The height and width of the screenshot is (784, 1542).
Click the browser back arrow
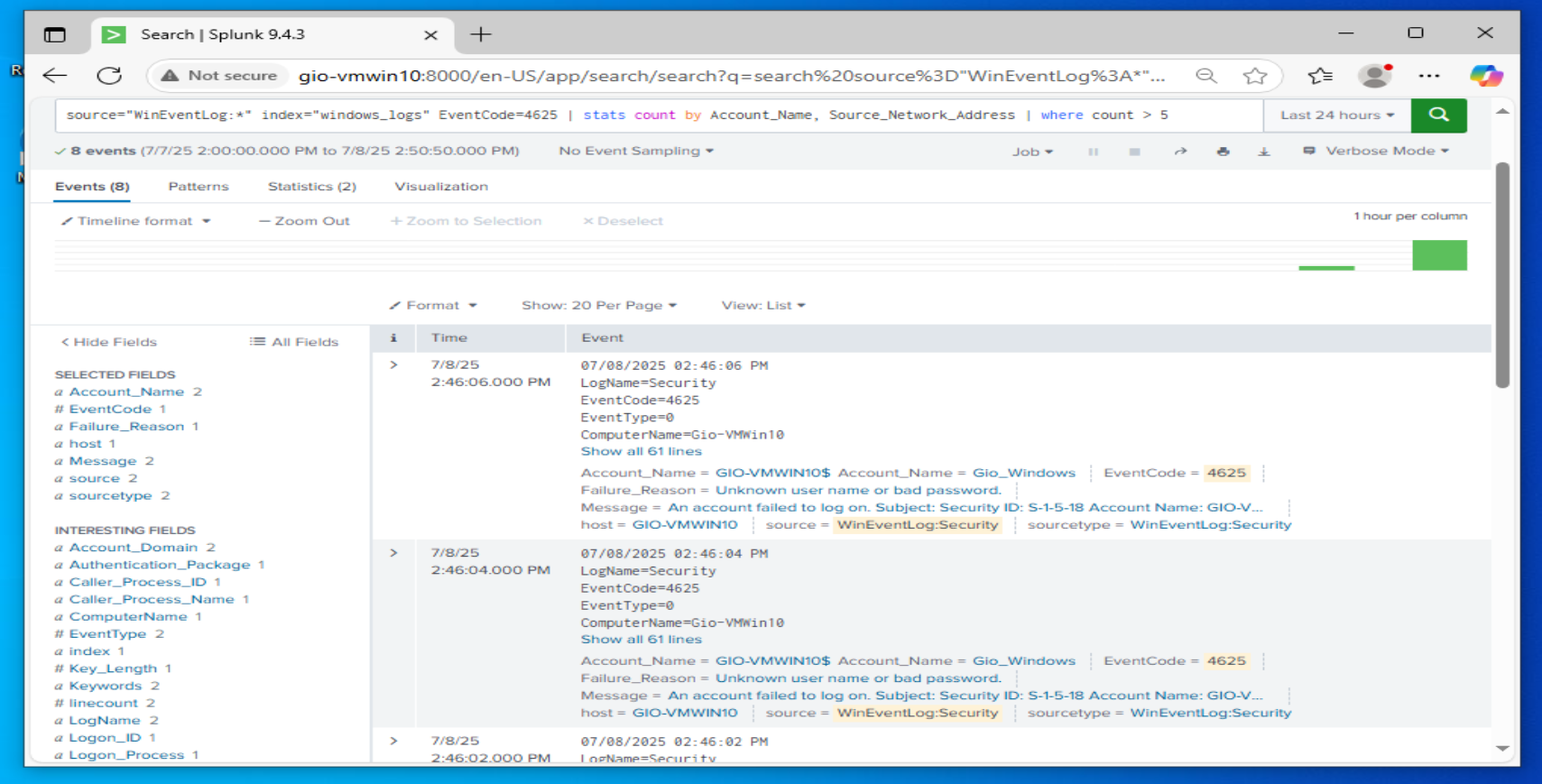click(x=55, y=76)
